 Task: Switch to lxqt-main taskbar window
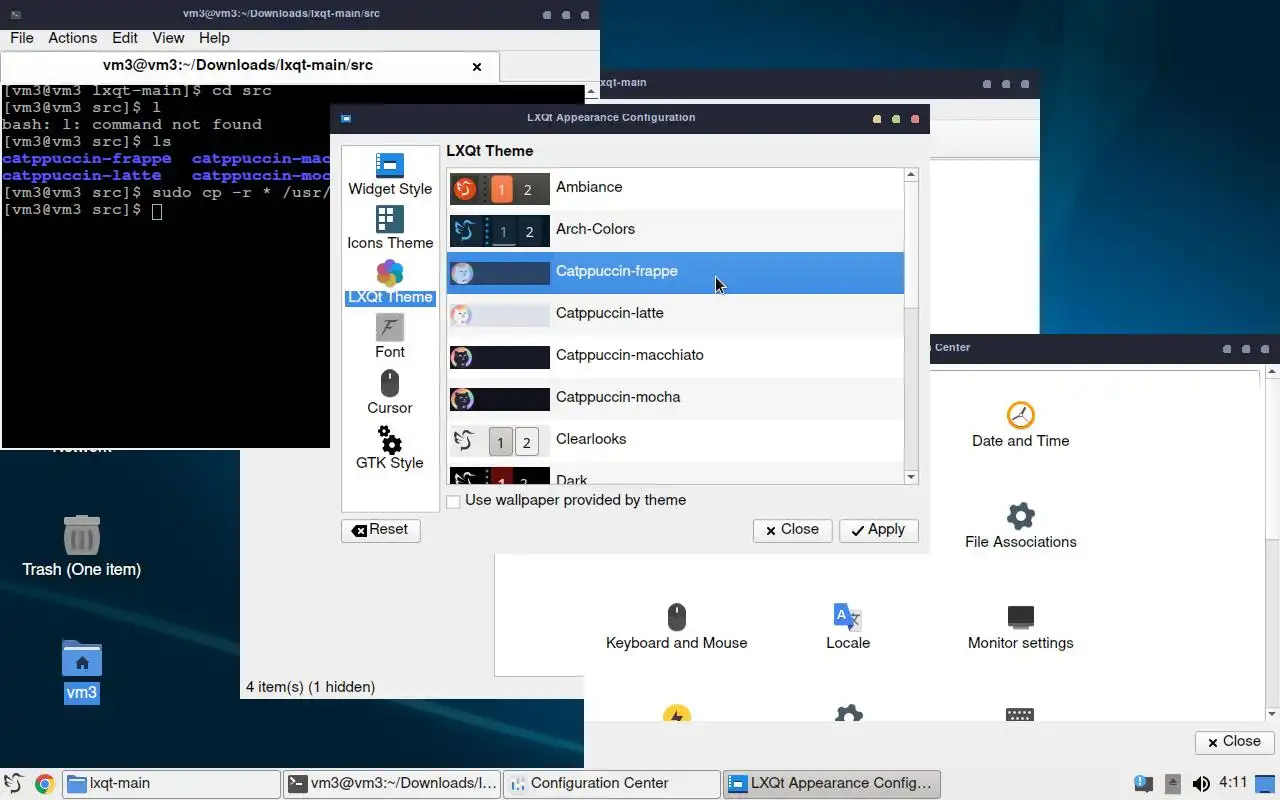(x=172, y=784)
